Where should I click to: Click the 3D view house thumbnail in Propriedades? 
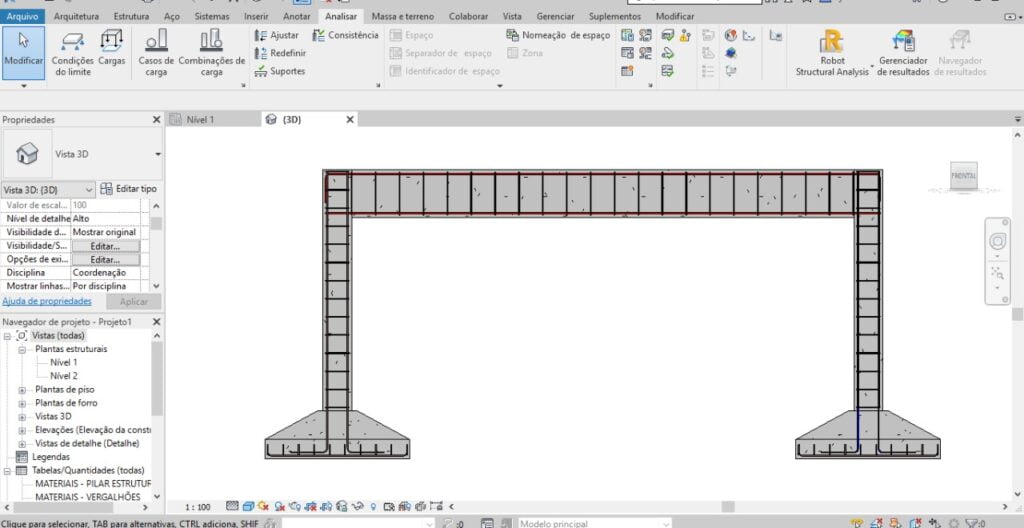pyautogui.click(x=27, y=154)
